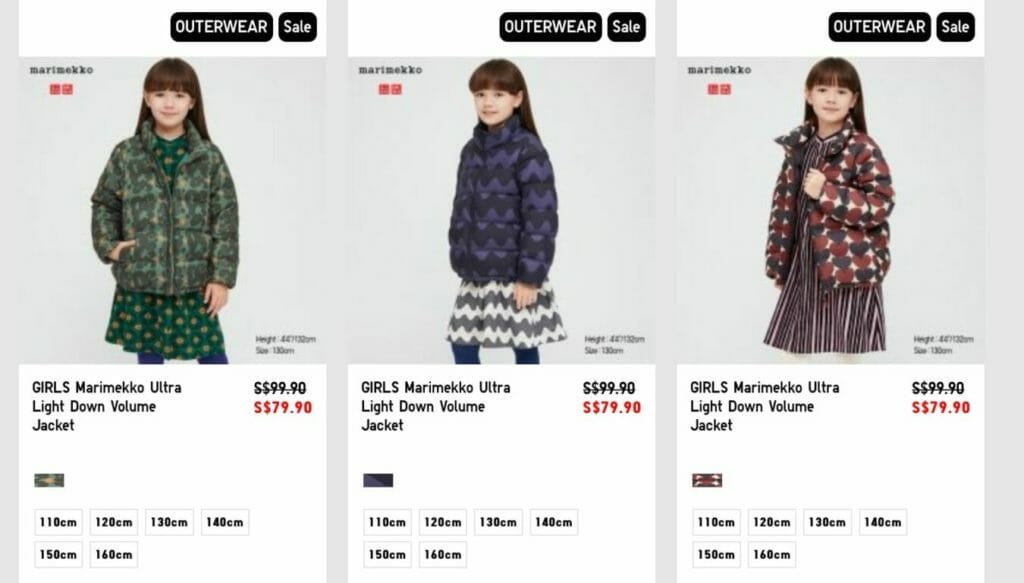This screenshot has width=1024, height=583.
Task: Choose 140cm size for navy jacket
Action: 554,522
